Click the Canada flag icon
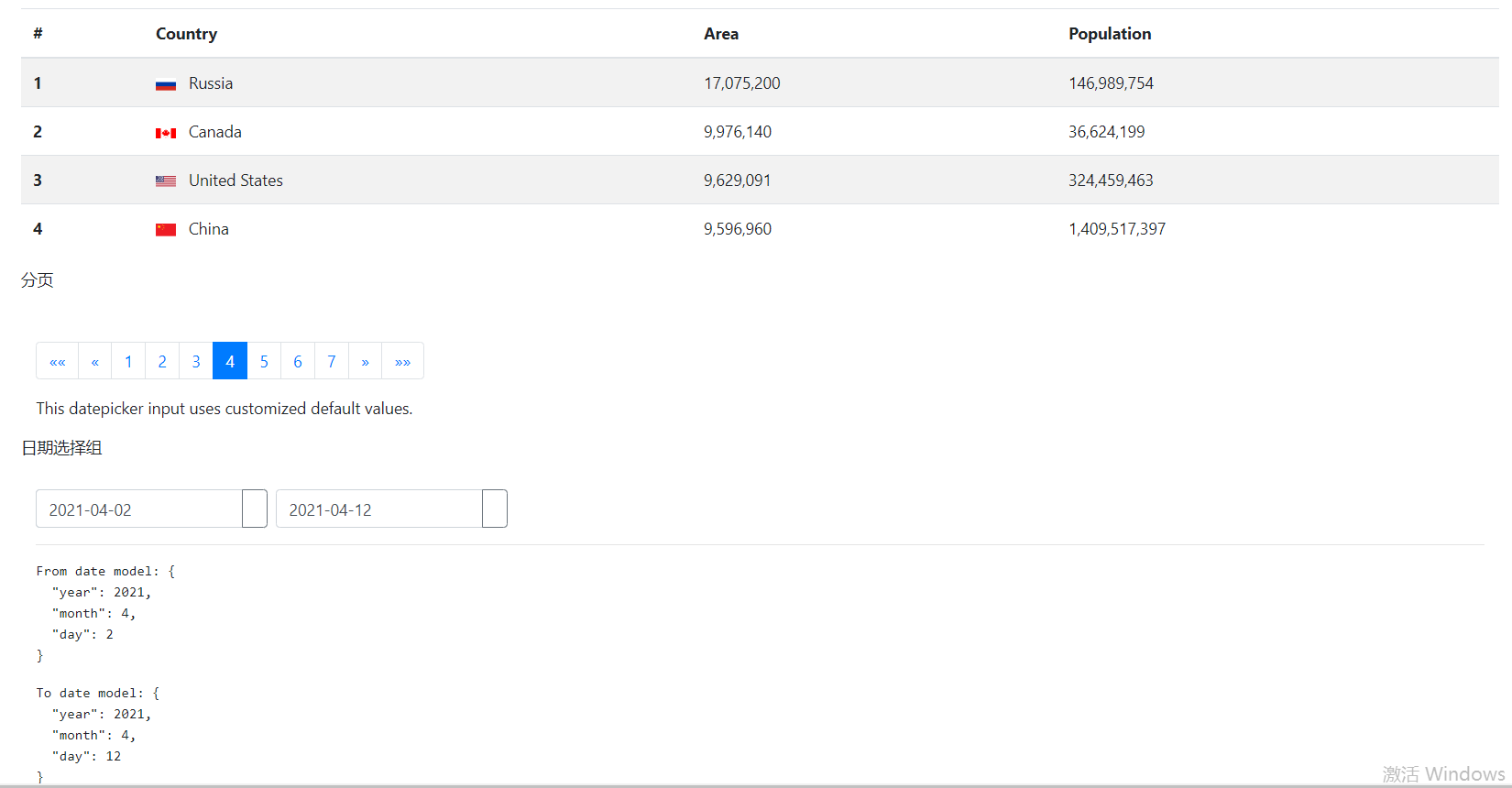1512x788 pixels. (166, 133)
